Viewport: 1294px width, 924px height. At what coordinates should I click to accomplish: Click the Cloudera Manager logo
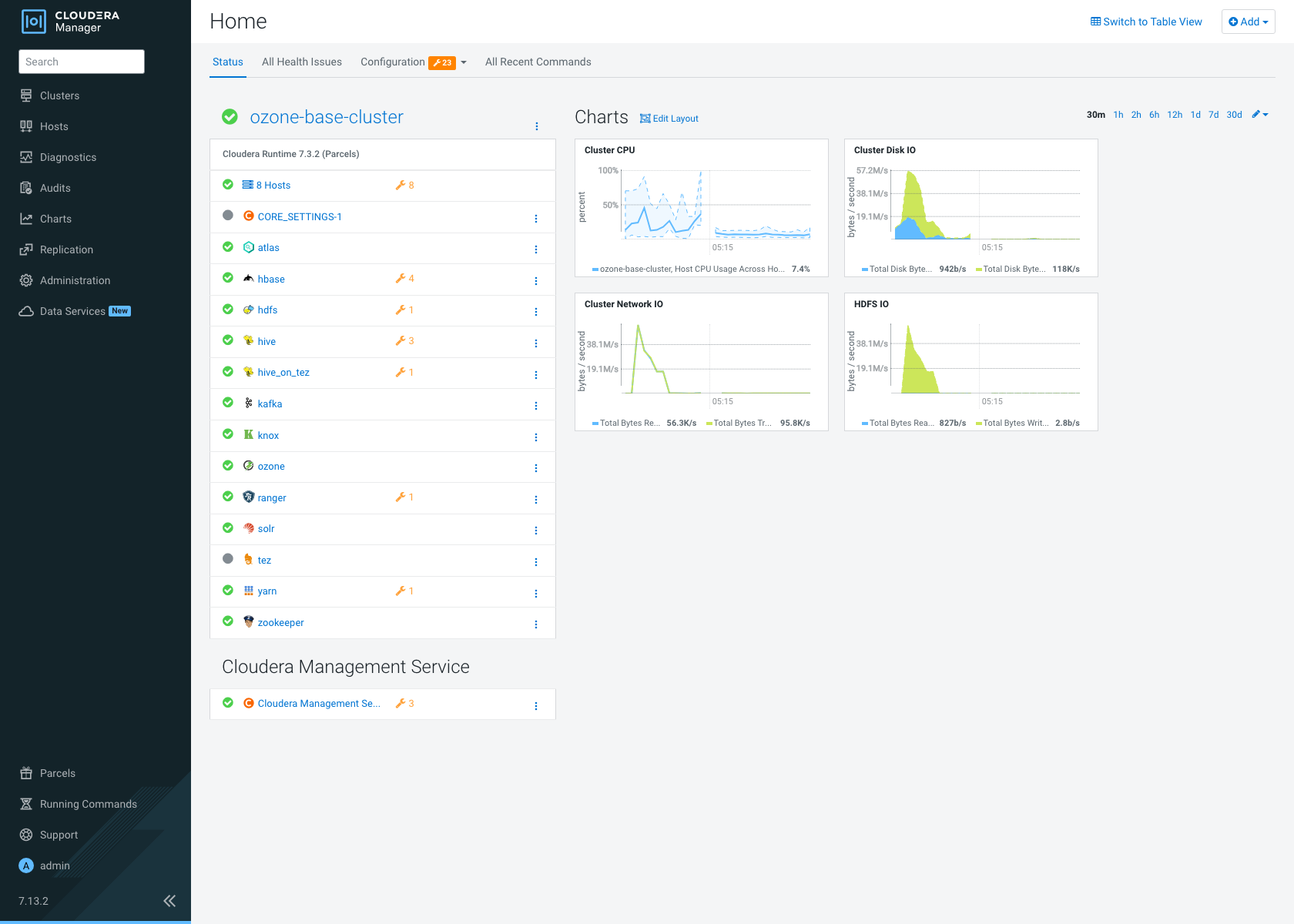pos(71,22)
